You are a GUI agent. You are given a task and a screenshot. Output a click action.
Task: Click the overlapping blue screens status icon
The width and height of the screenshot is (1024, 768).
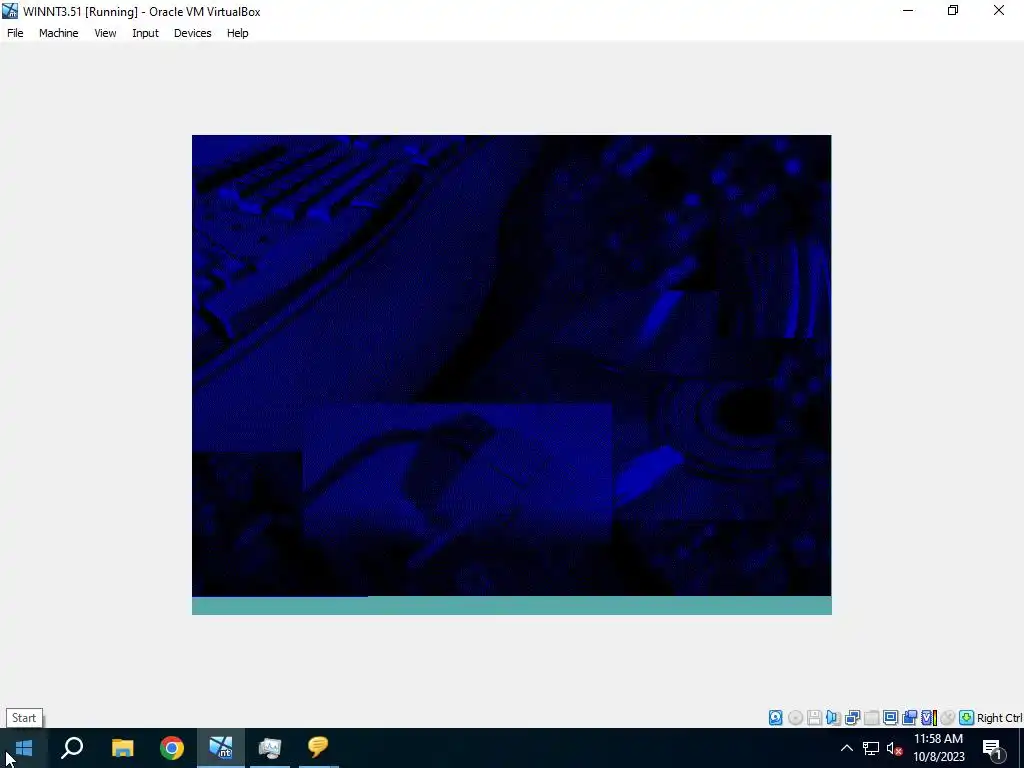click(x=909, y=718)
